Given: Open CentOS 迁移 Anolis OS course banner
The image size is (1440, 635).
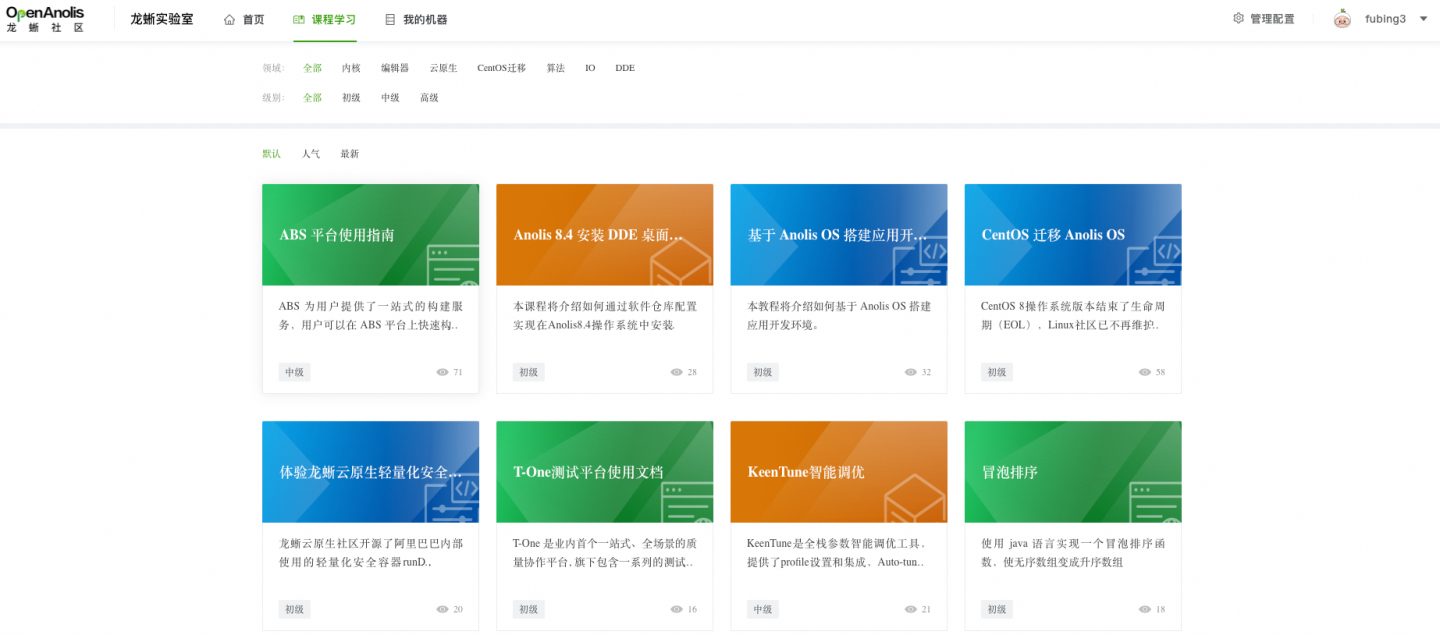Looking at the screenshot, I should pyautogui.click(x=1072, y=235).
